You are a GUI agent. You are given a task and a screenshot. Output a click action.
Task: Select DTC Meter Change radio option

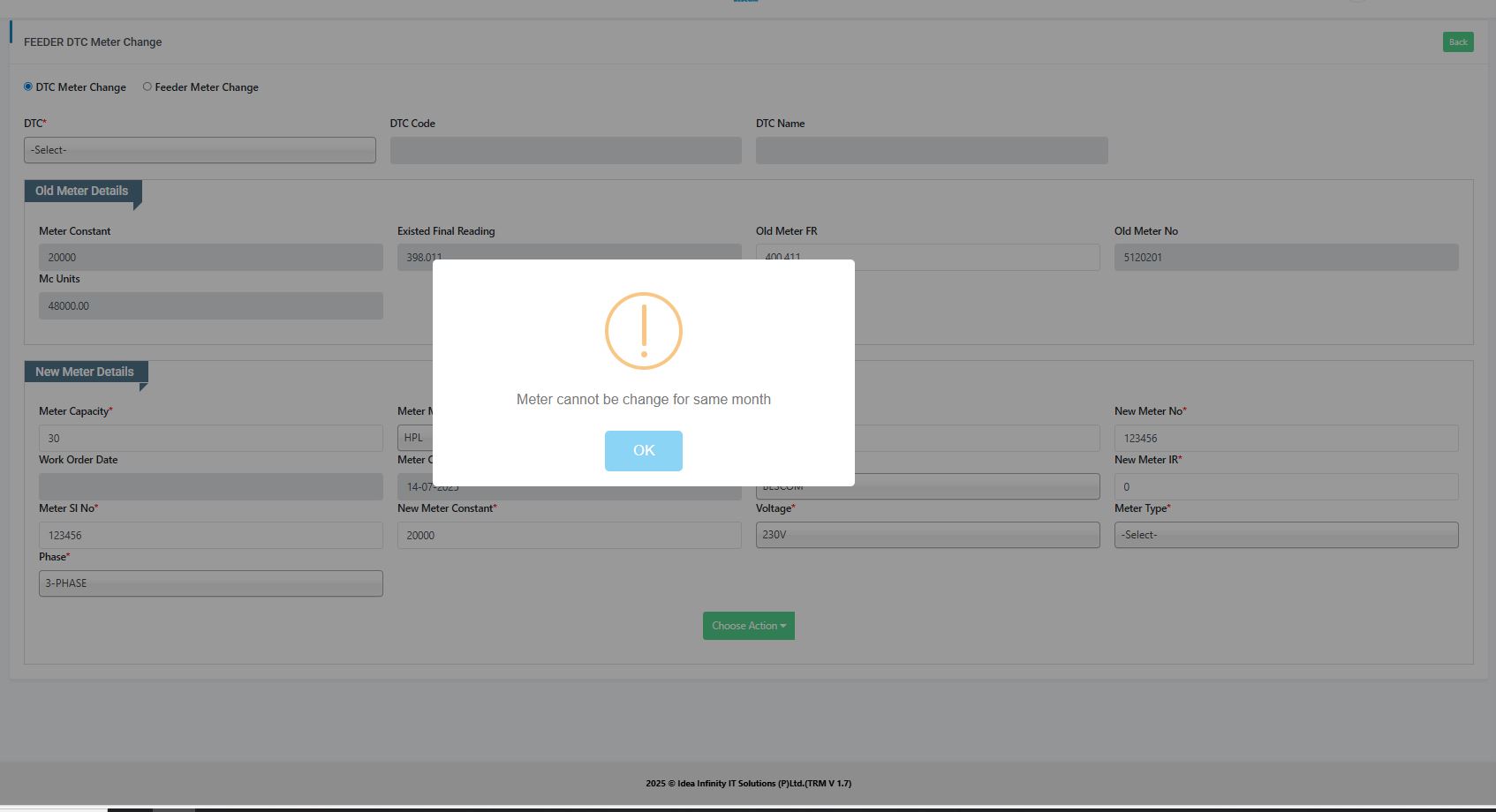click(28, 86)
